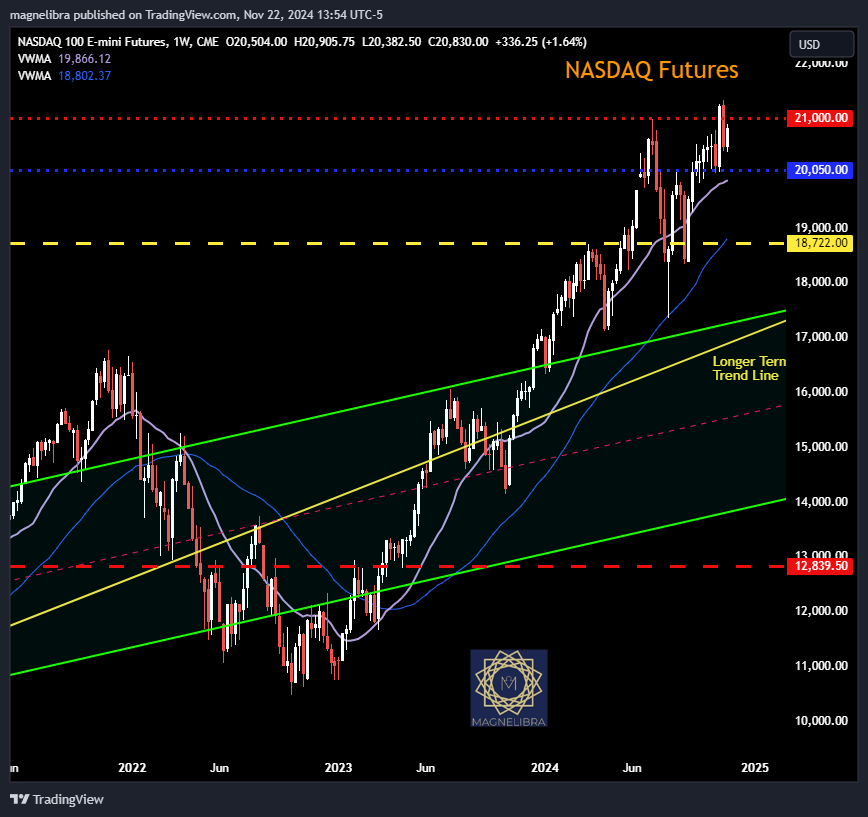
Task: Click the high price H20,905.75 value
Action: tap(324, 42)
